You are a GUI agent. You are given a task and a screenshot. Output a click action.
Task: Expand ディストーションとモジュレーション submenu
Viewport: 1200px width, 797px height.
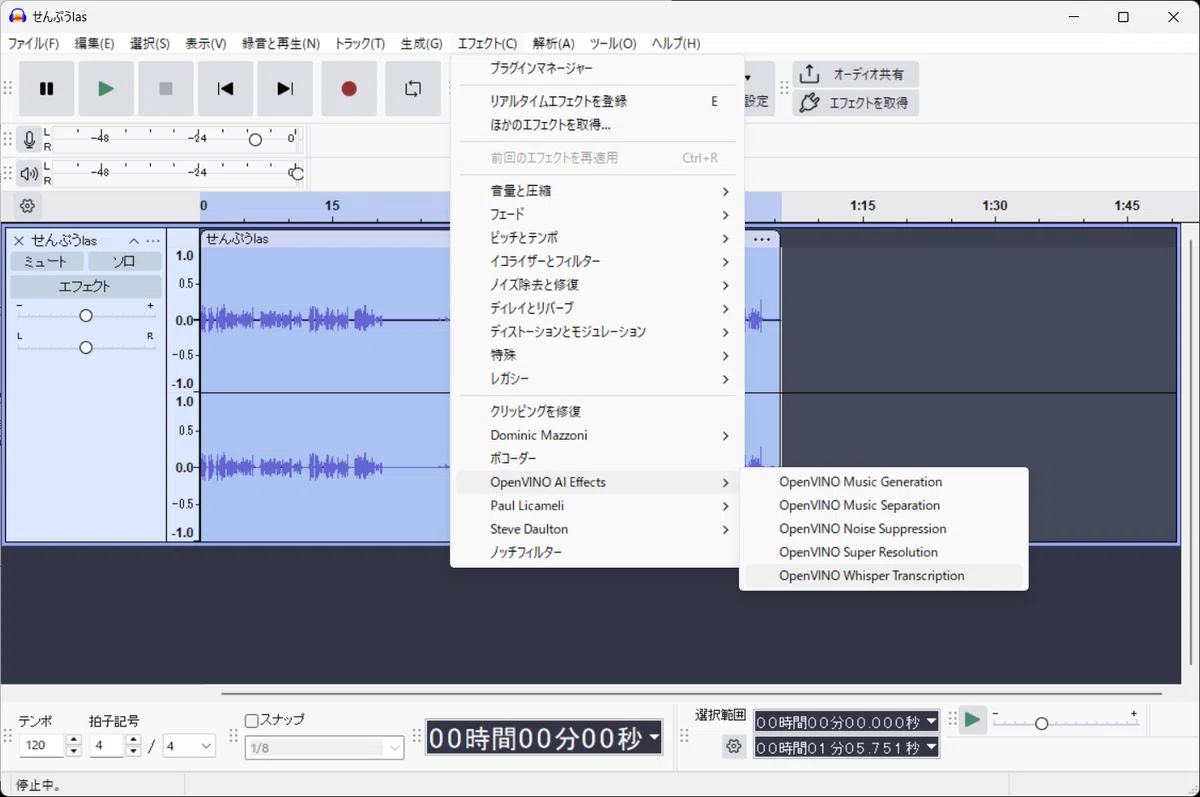[597, 332]
